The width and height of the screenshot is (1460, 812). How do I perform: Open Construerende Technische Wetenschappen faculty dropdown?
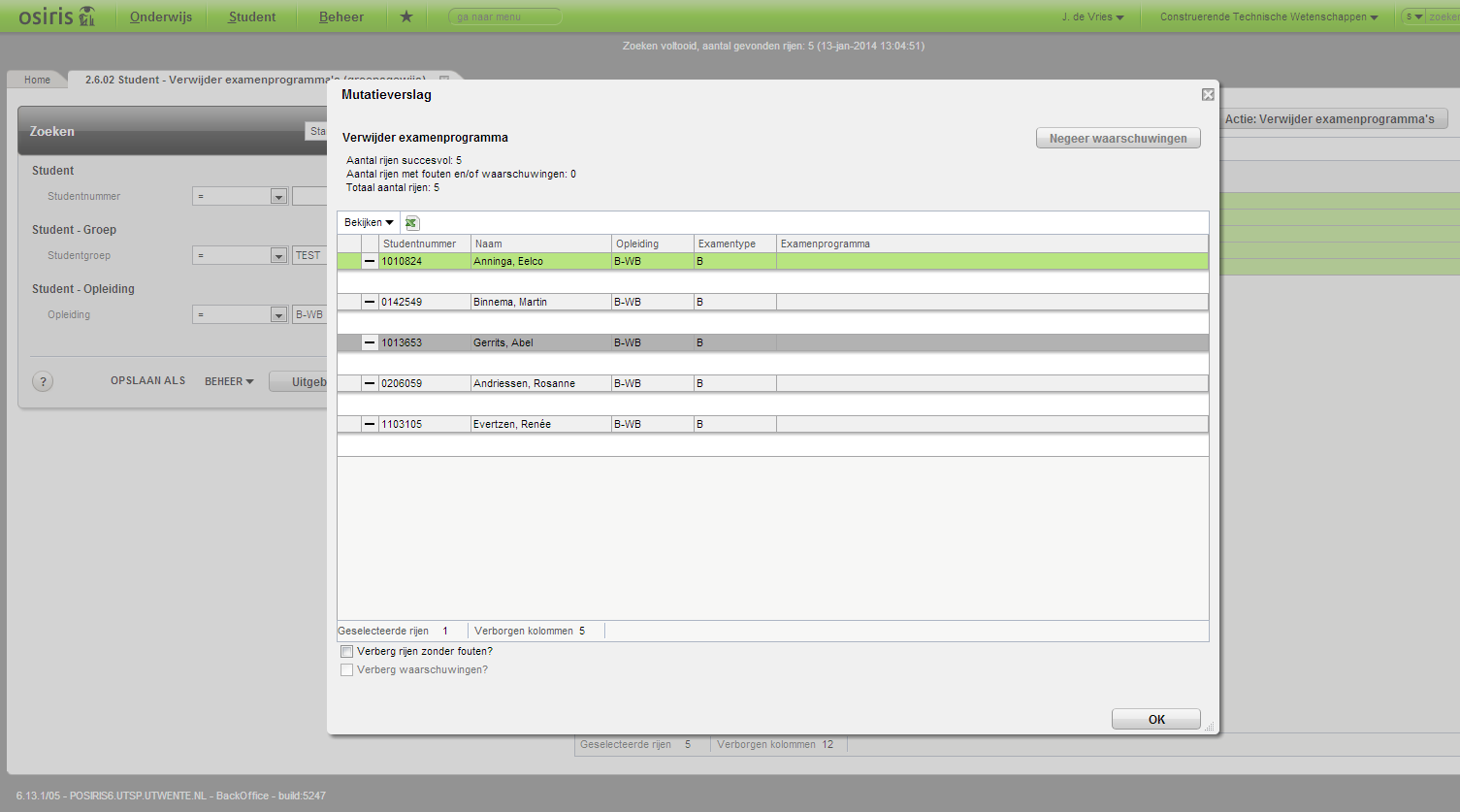tap(1269, 16)
